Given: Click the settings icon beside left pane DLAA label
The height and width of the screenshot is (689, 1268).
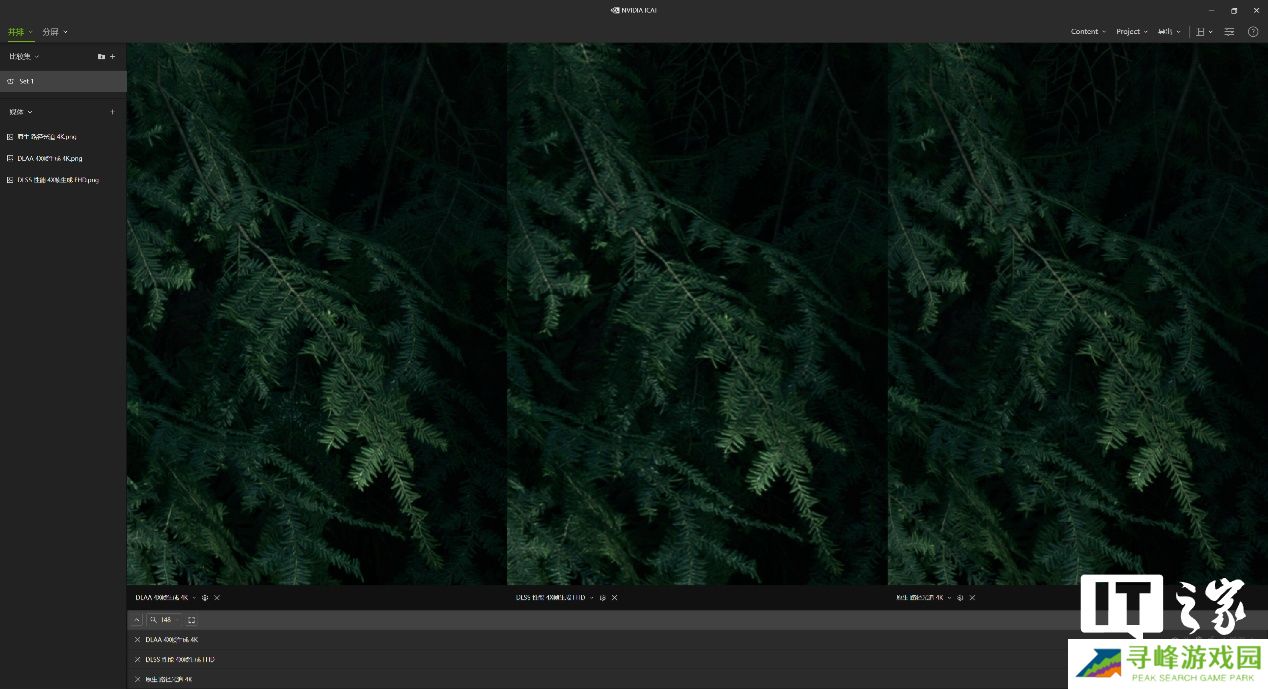Looking at the screenshot, I should tap(205, 598).
